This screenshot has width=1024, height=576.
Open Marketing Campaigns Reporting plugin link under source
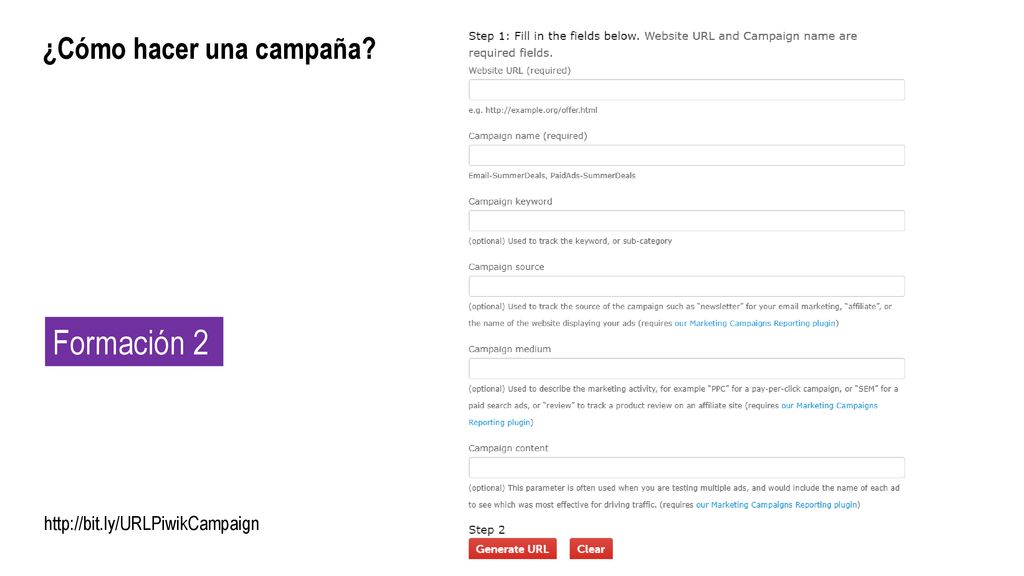pyautogui.click(x=755, y=323)
